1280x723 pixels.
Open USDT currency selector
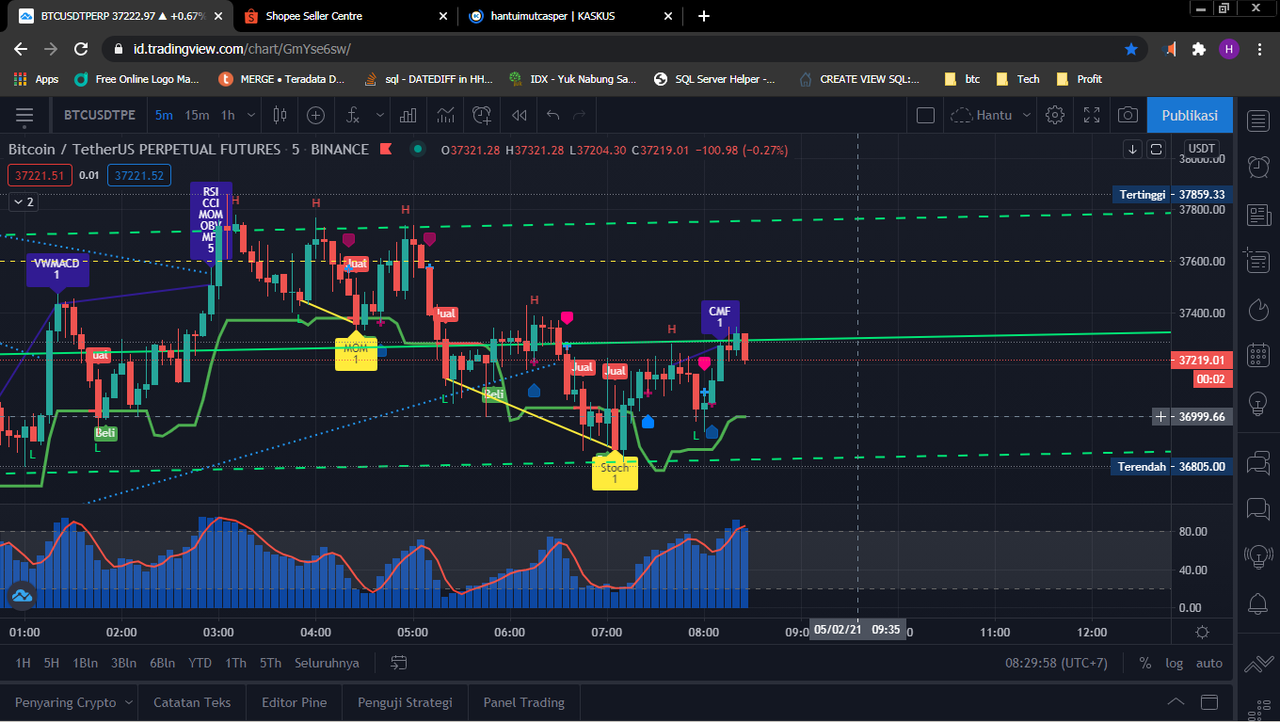point(1201,149)
